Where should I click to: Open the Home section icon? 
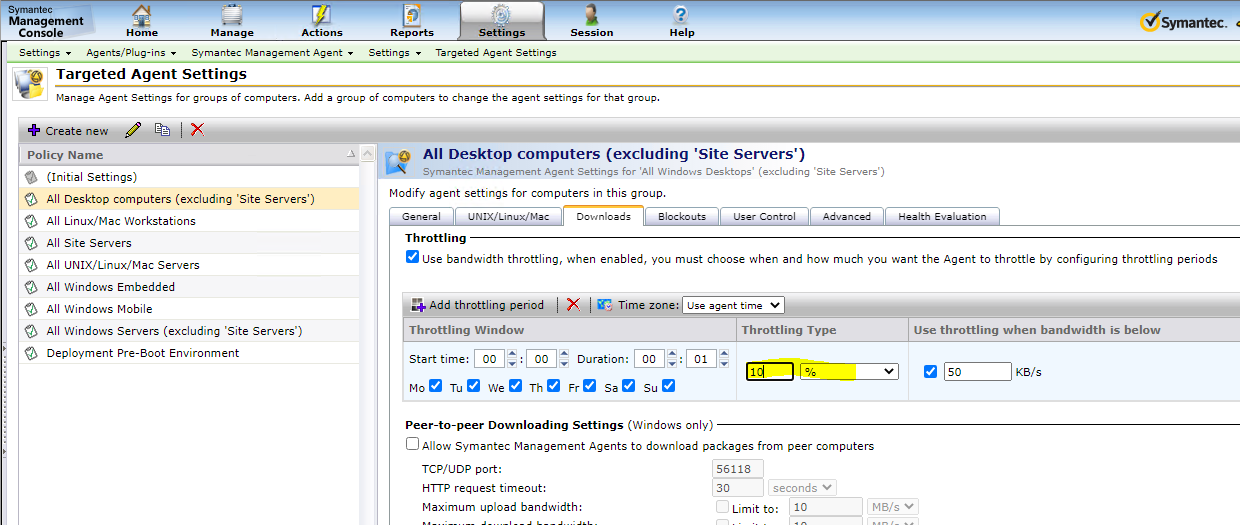tap(142, 15)
